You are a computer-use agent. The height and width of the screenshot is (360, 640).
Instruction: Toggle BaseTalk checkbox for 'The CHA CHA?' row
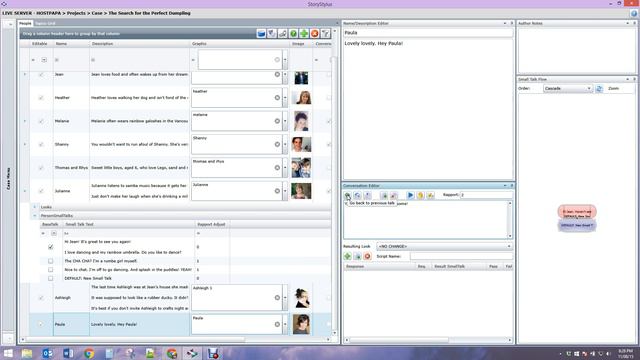click(x=51, y=261)
